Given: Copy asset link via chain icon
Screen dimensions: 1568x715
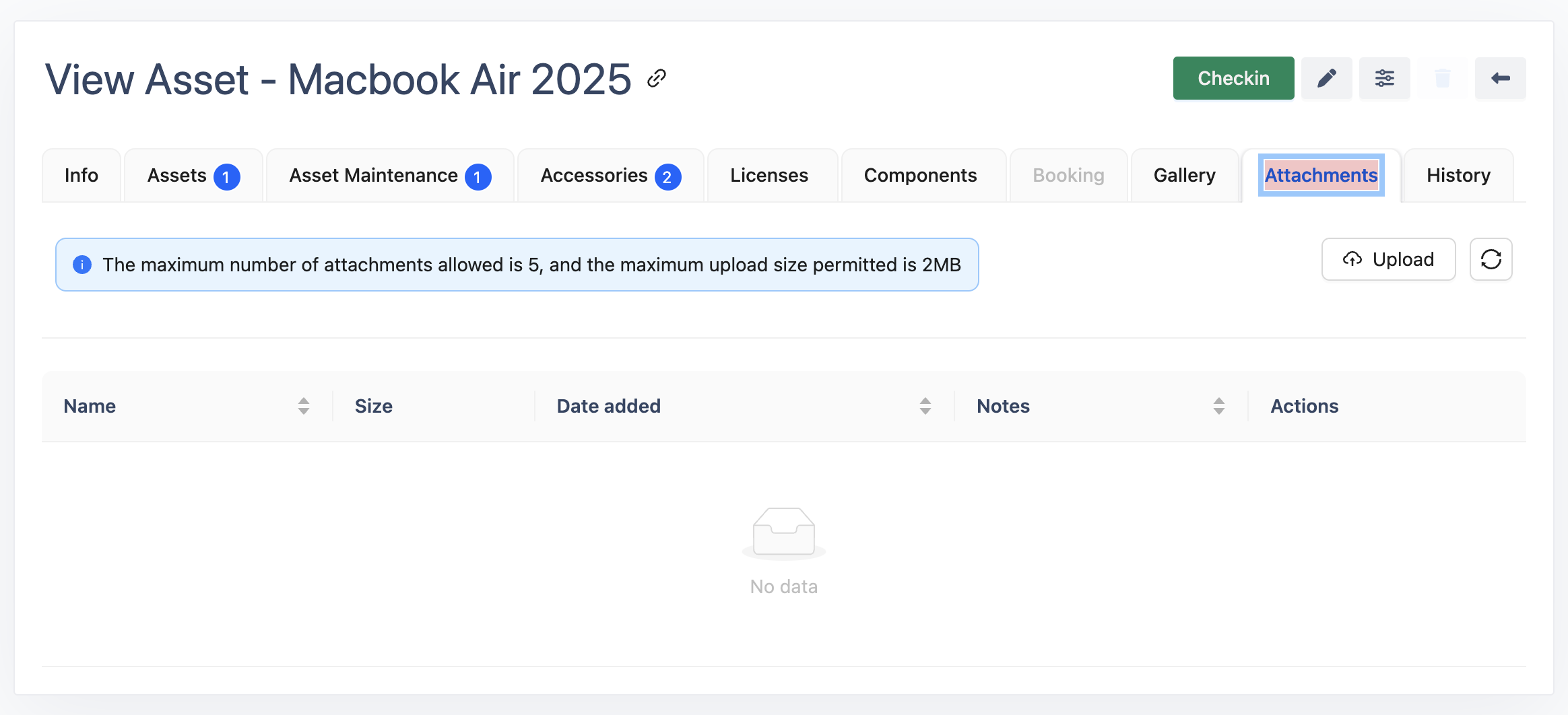Looking at the screenshot, I should pyautogui.click(x=657, y=79).
